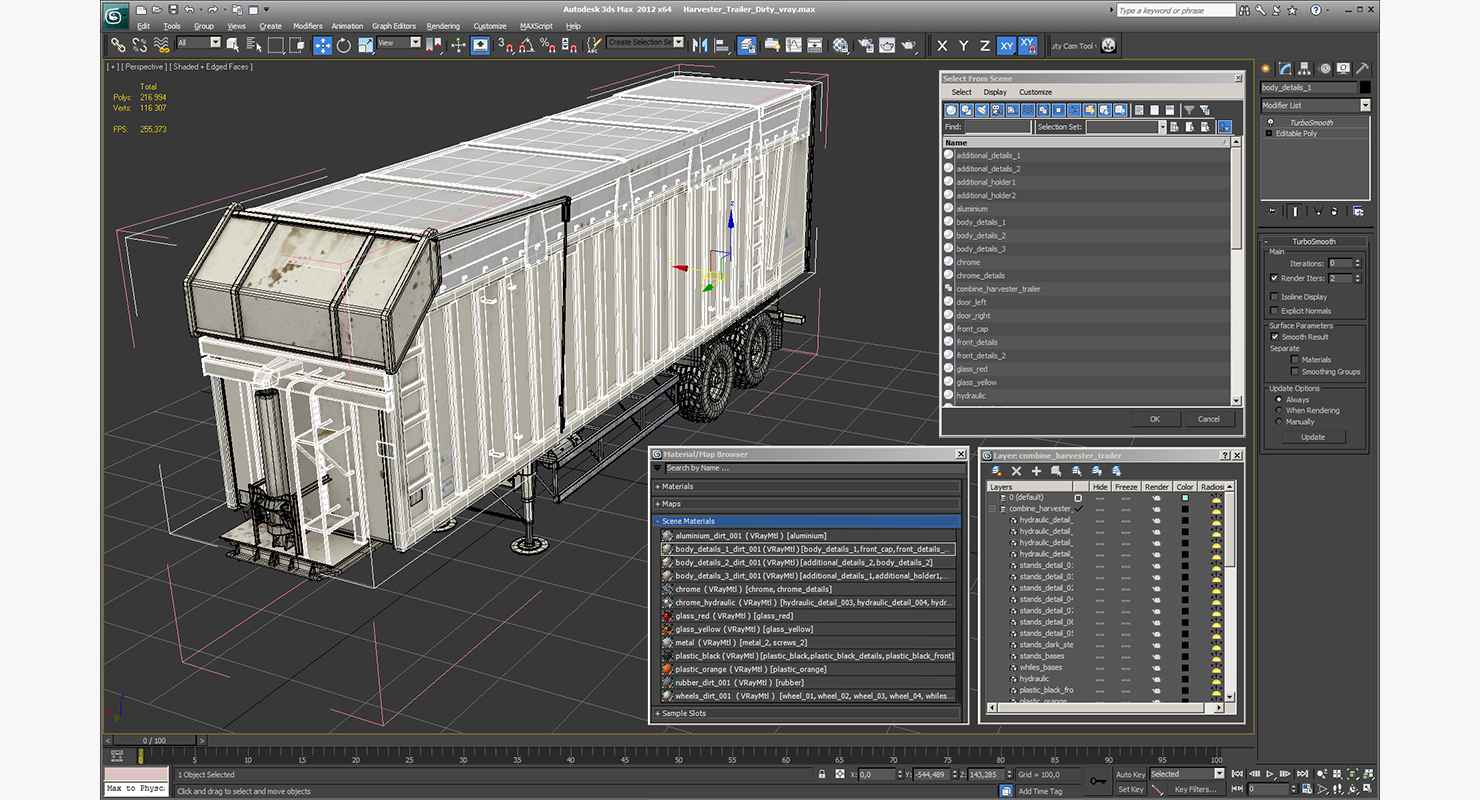Open the Edit menu
The width and height of the screenshot is (1480, 800).
coord(143,26)
